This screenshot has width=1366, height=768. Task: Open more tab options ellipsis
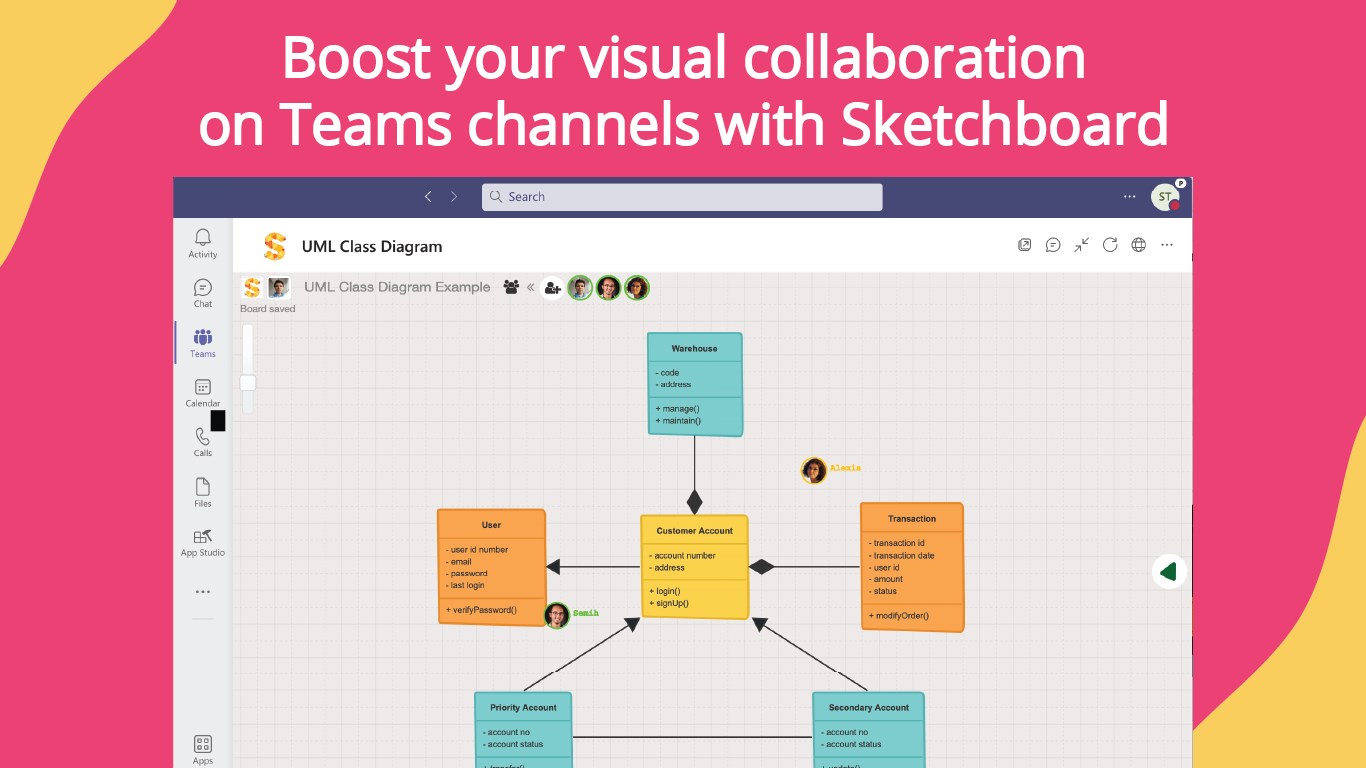(x=1167, y=245)
